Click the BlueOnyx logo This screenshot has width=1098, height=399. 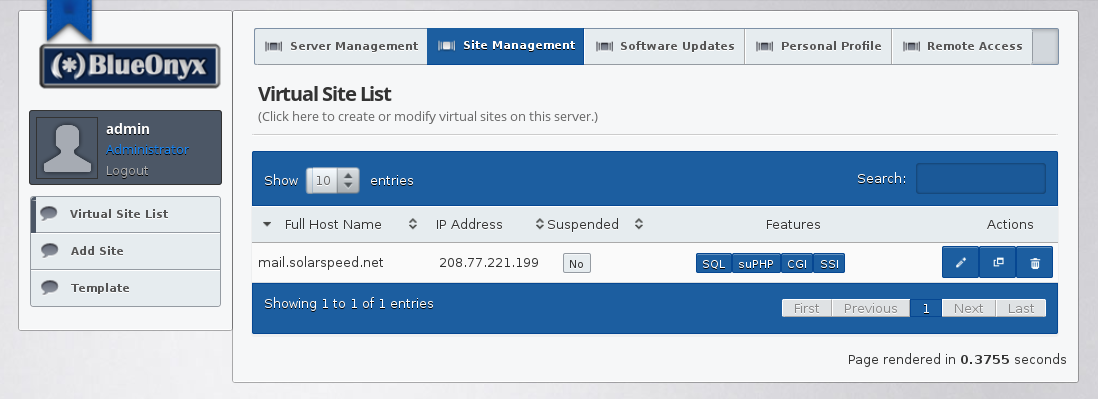(x=130, y=66)
